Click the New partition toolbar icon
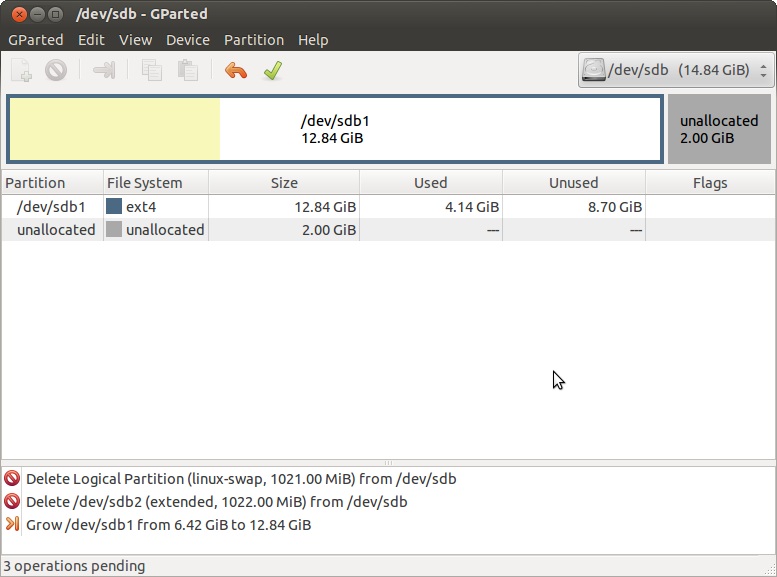The width and height of the screenshot is (777, 577). 21,70
